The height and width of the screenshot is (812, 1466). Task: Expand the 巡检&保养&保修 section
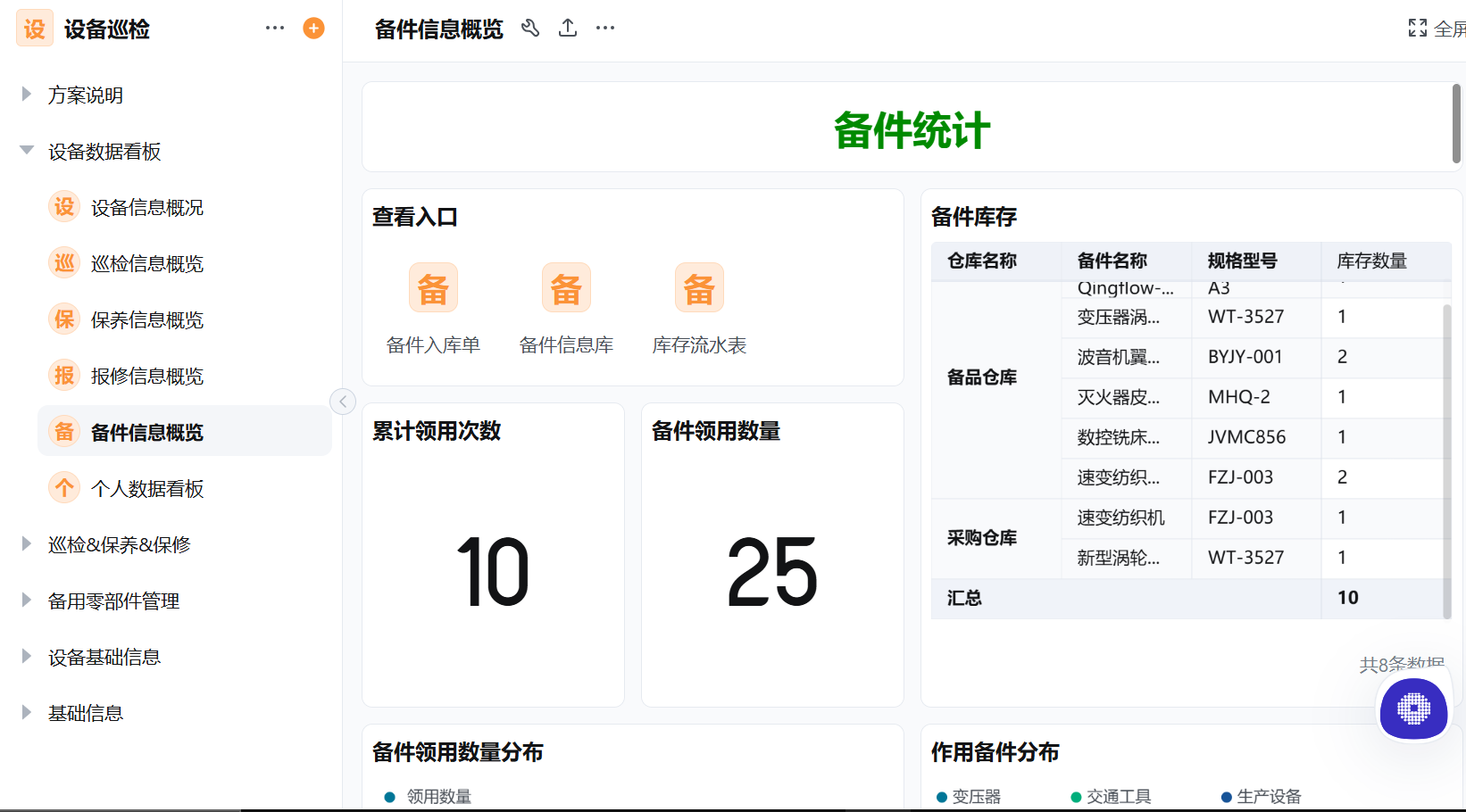(x=24, y=544)
